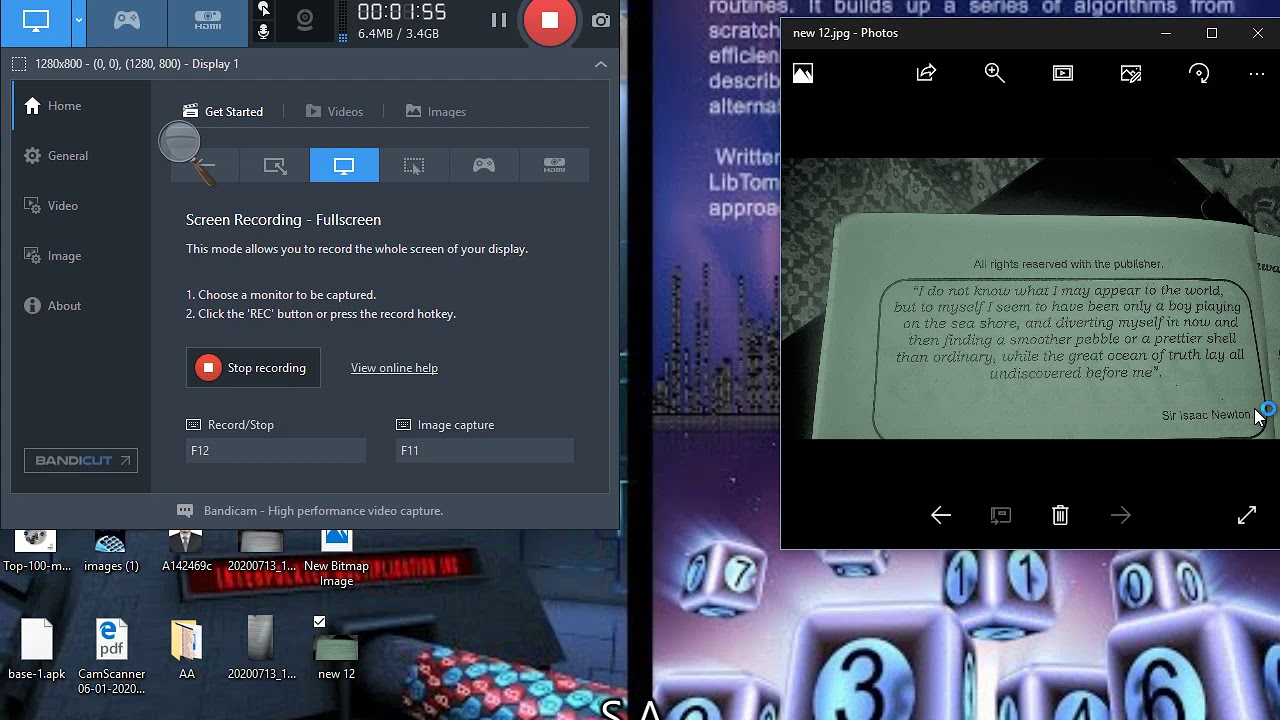Select the around mouse recording mode

[414, 166]
